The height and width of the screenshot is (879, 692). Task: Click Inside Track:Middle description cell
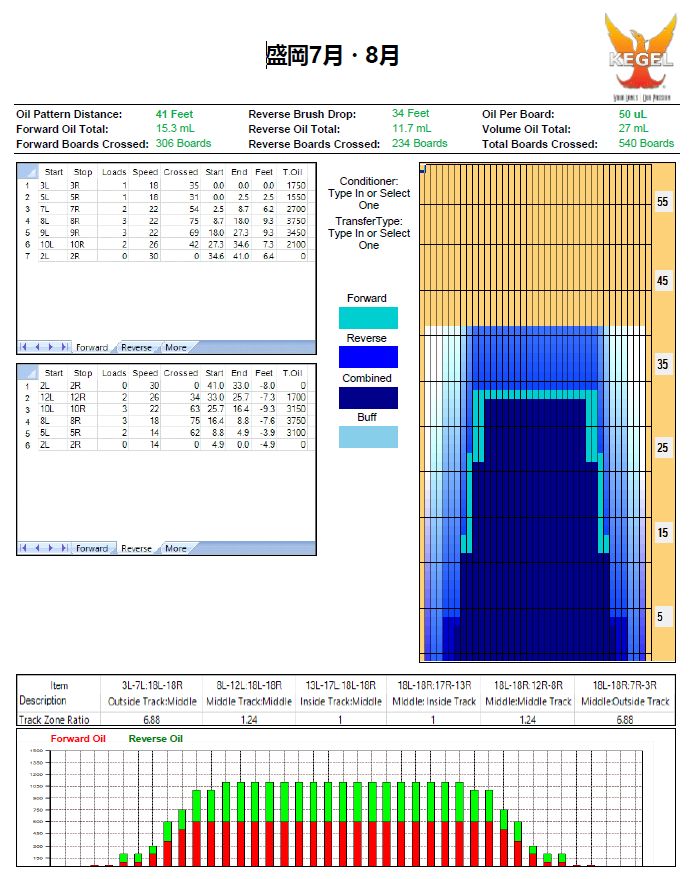340,701
